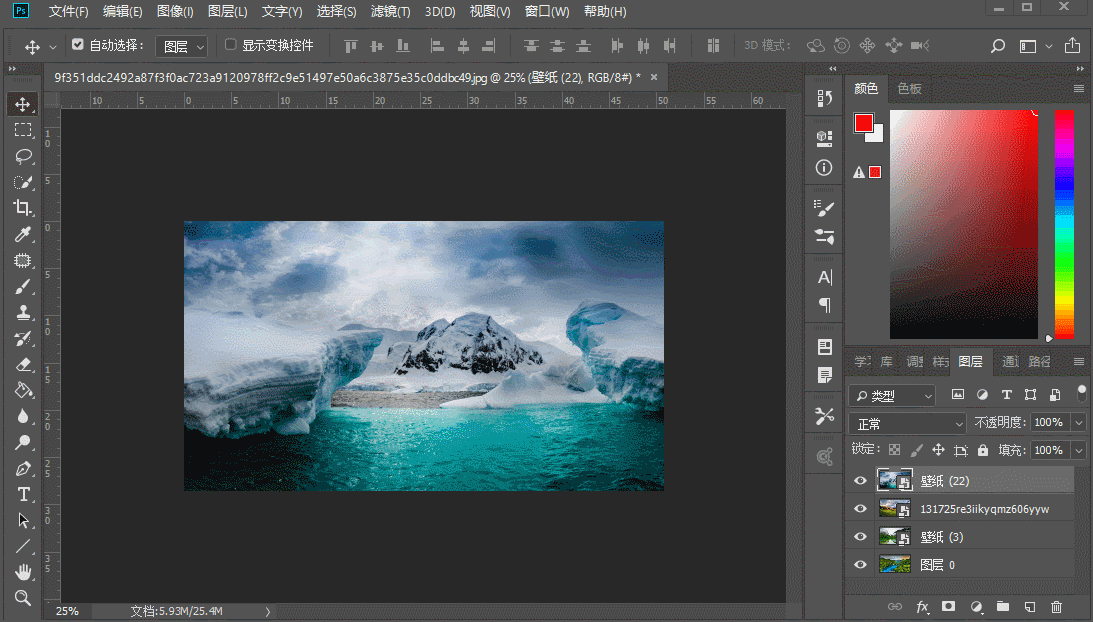Hide the 图层 0 layer
Viewport: 1093px width, 622px height.
coord(860,565)
